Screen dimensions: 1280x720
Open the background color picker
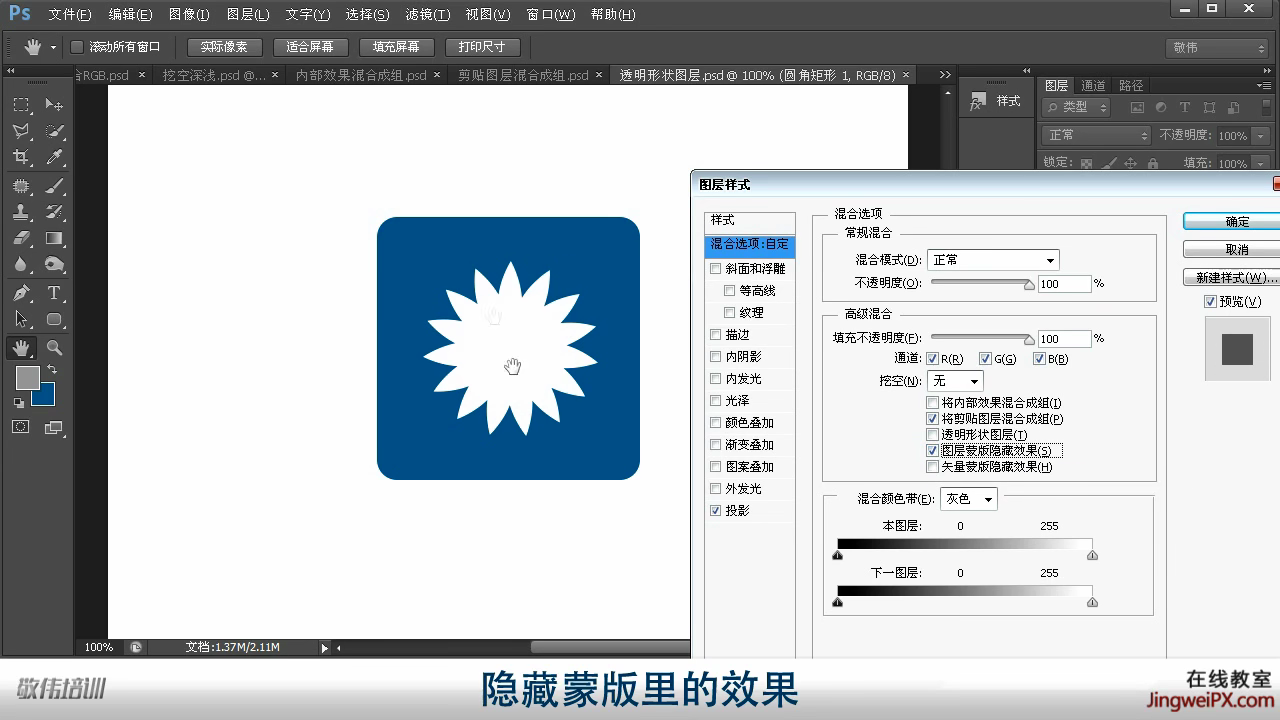[x=46, y=396]
